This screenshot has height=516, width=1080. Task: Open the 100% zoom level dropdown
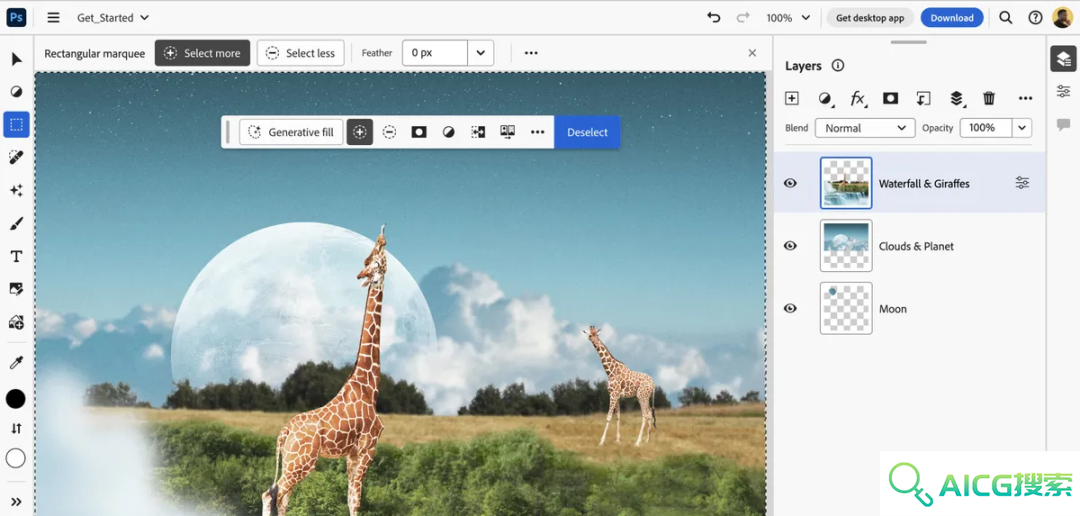pos(788,18)
